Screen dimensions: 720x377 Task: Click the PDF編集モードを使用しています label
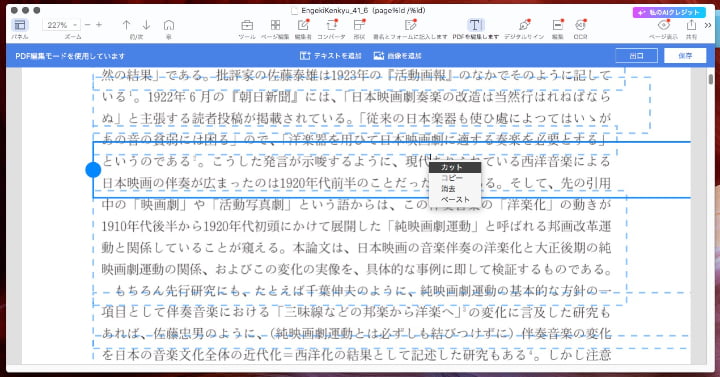70,56
